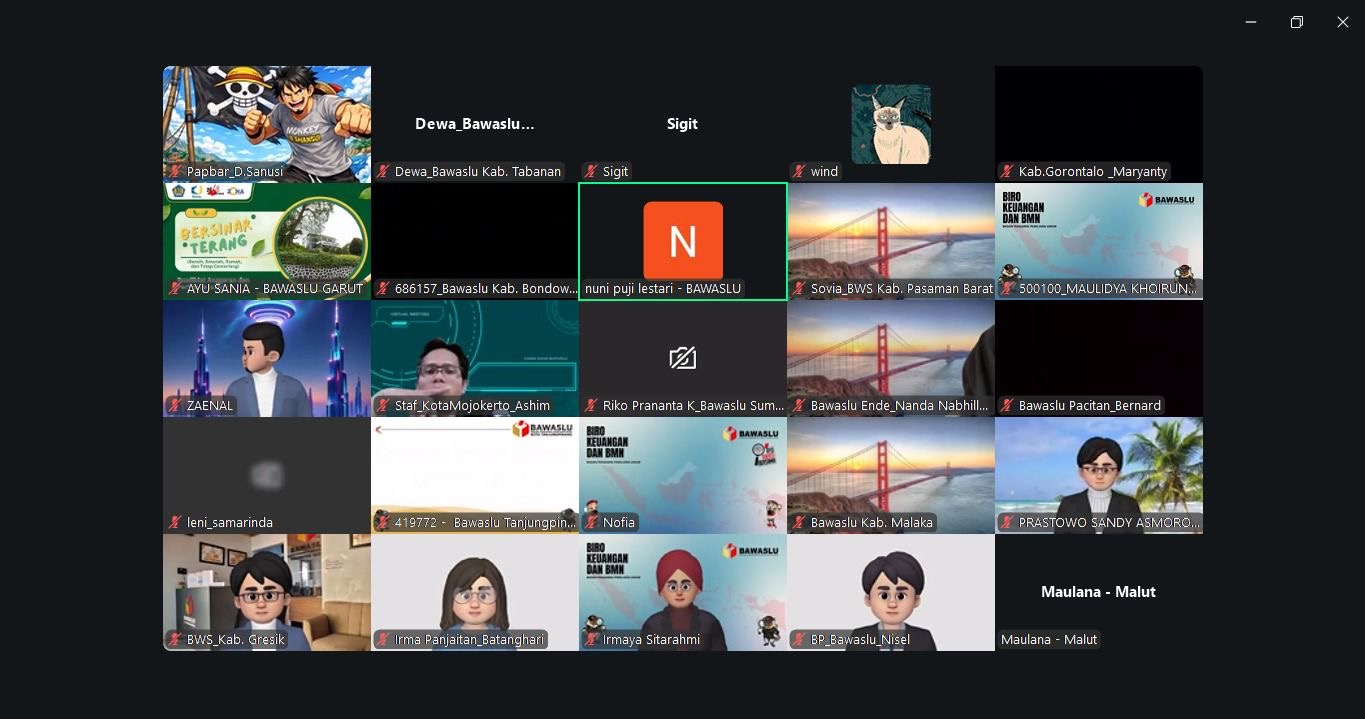Click the muted mic icon next to ZAENAL
The height and width of the screenshot is (719, 1365).
[175, 406]
